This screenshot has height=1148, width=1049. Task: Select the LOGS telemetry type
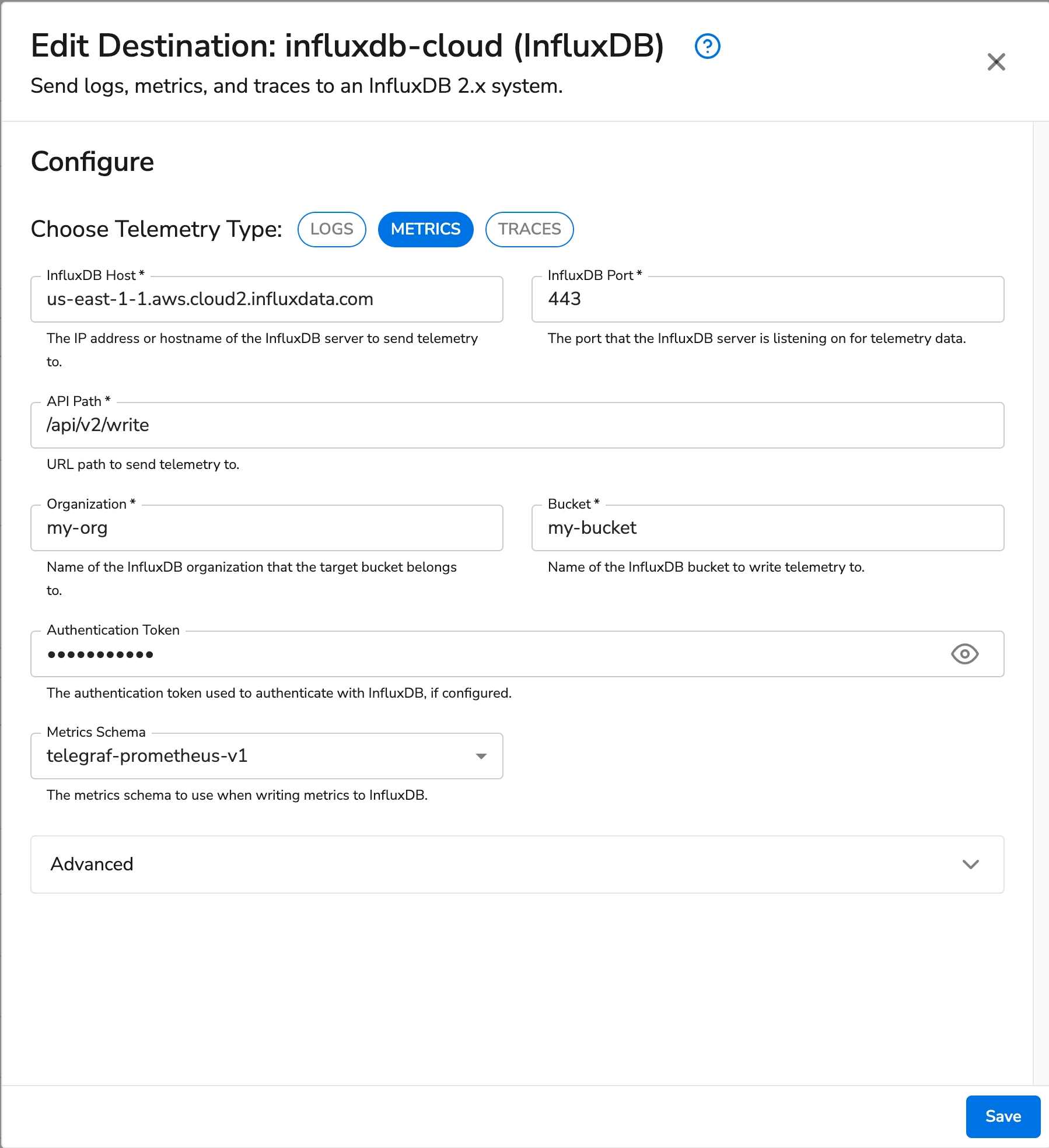click(331, 229)
